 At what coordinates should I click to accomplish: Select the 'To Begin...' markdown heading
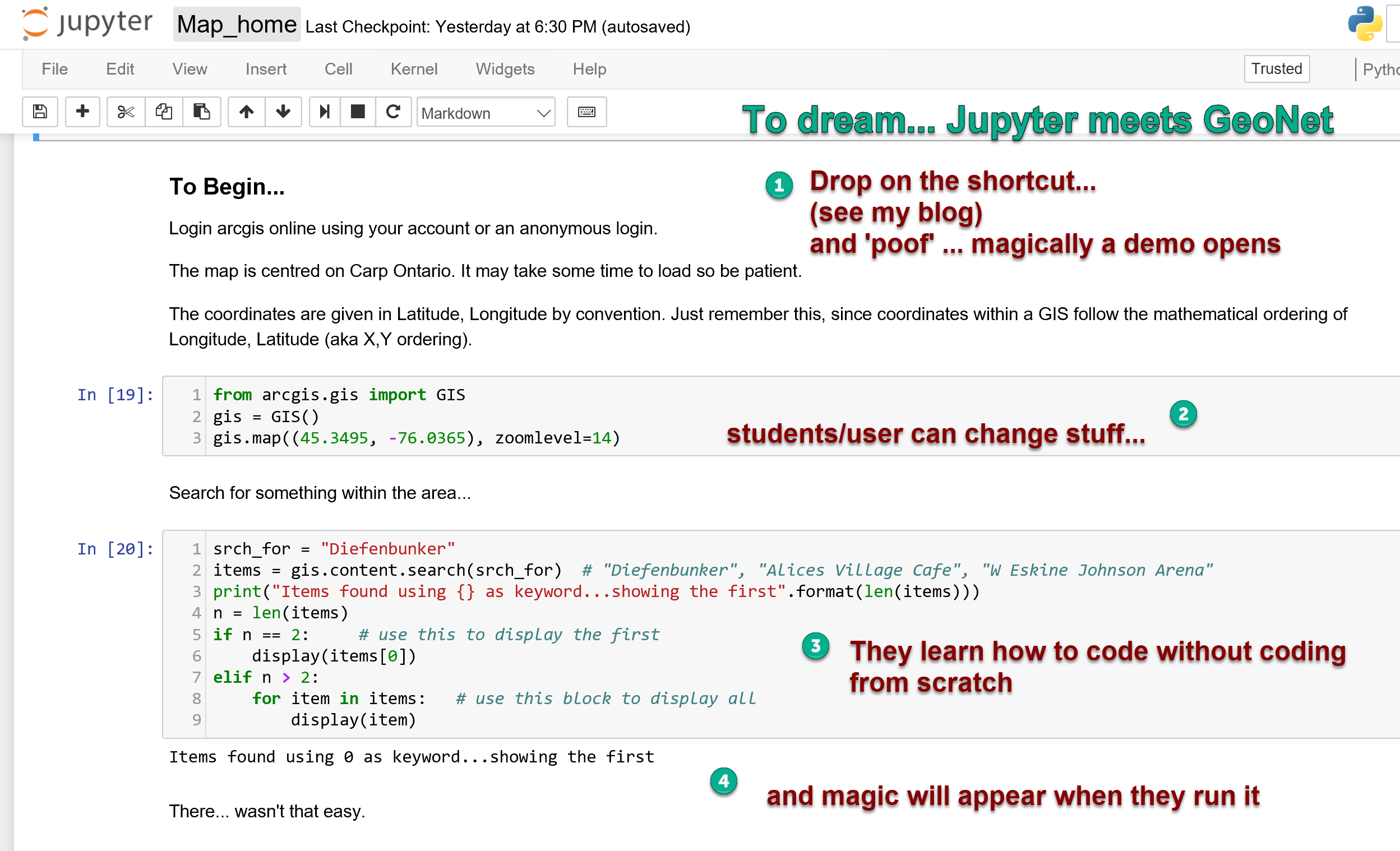pyautogui.click(x=227, y=187)
